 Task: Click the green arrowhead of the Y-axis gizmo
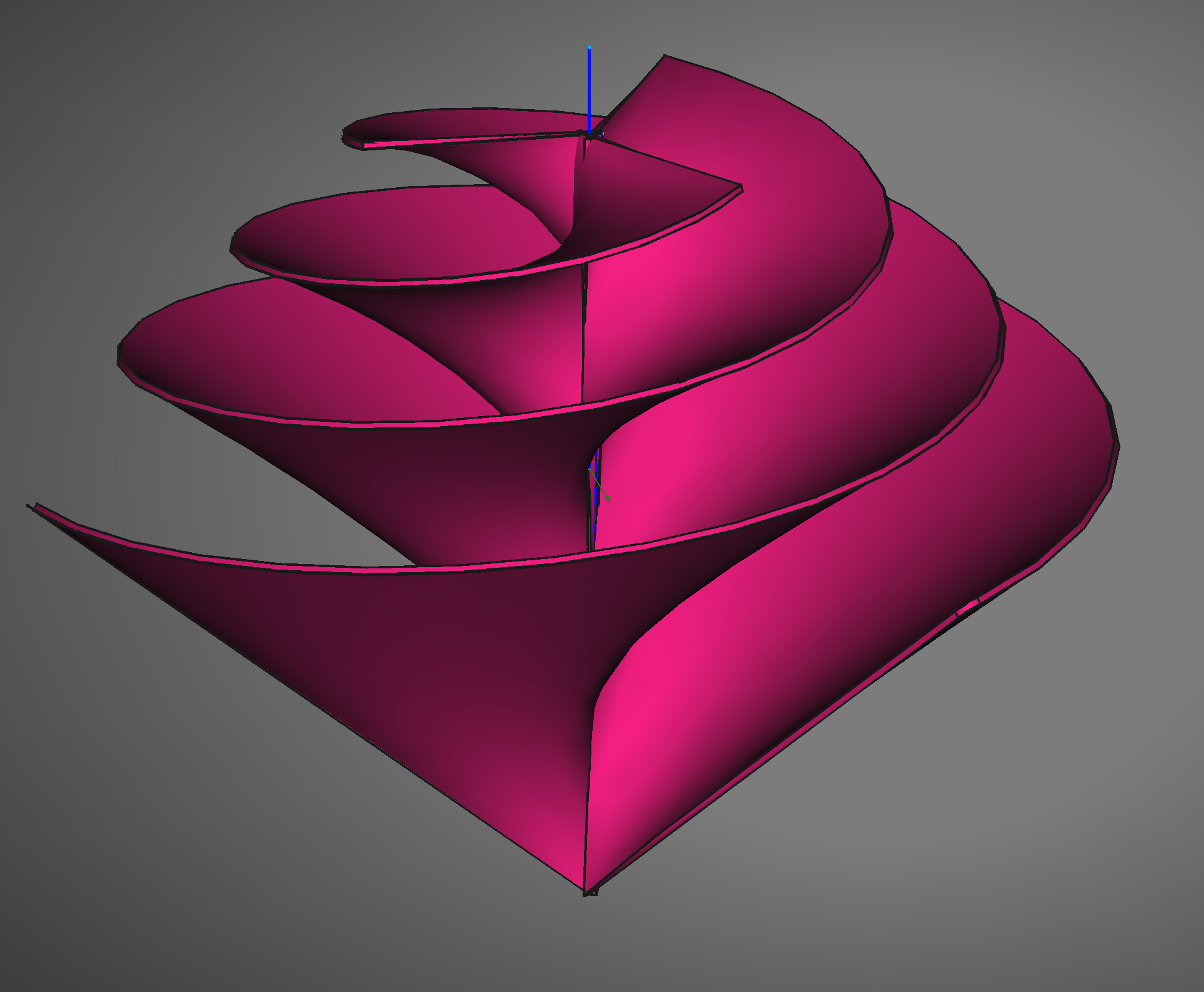(608, 499)
